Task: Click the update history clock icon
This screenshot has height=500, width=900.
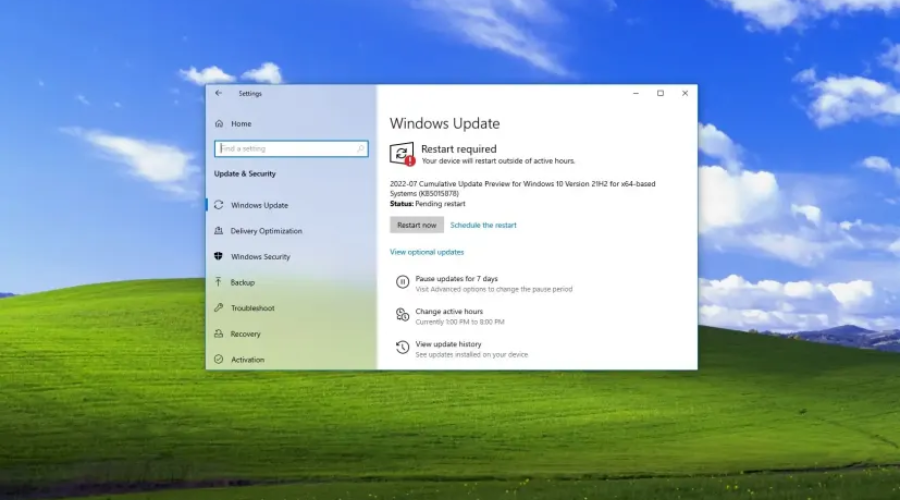Action: (x=402, y=347)
